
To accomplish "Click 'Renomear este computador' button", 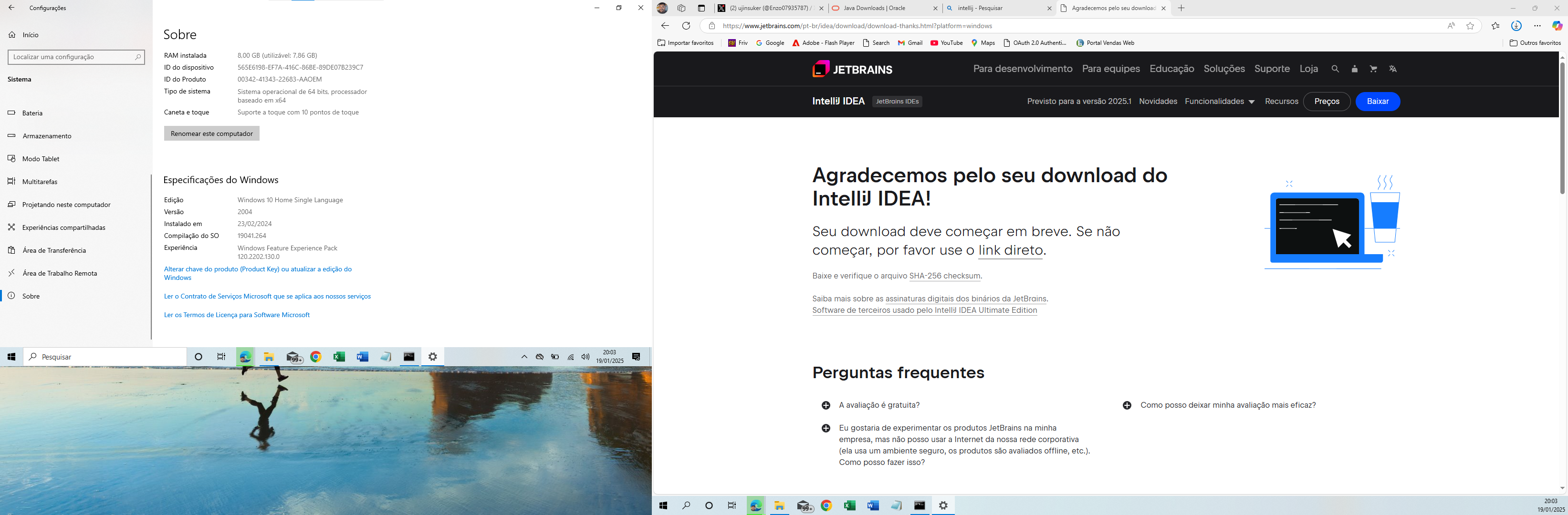I will click(212, 133).
